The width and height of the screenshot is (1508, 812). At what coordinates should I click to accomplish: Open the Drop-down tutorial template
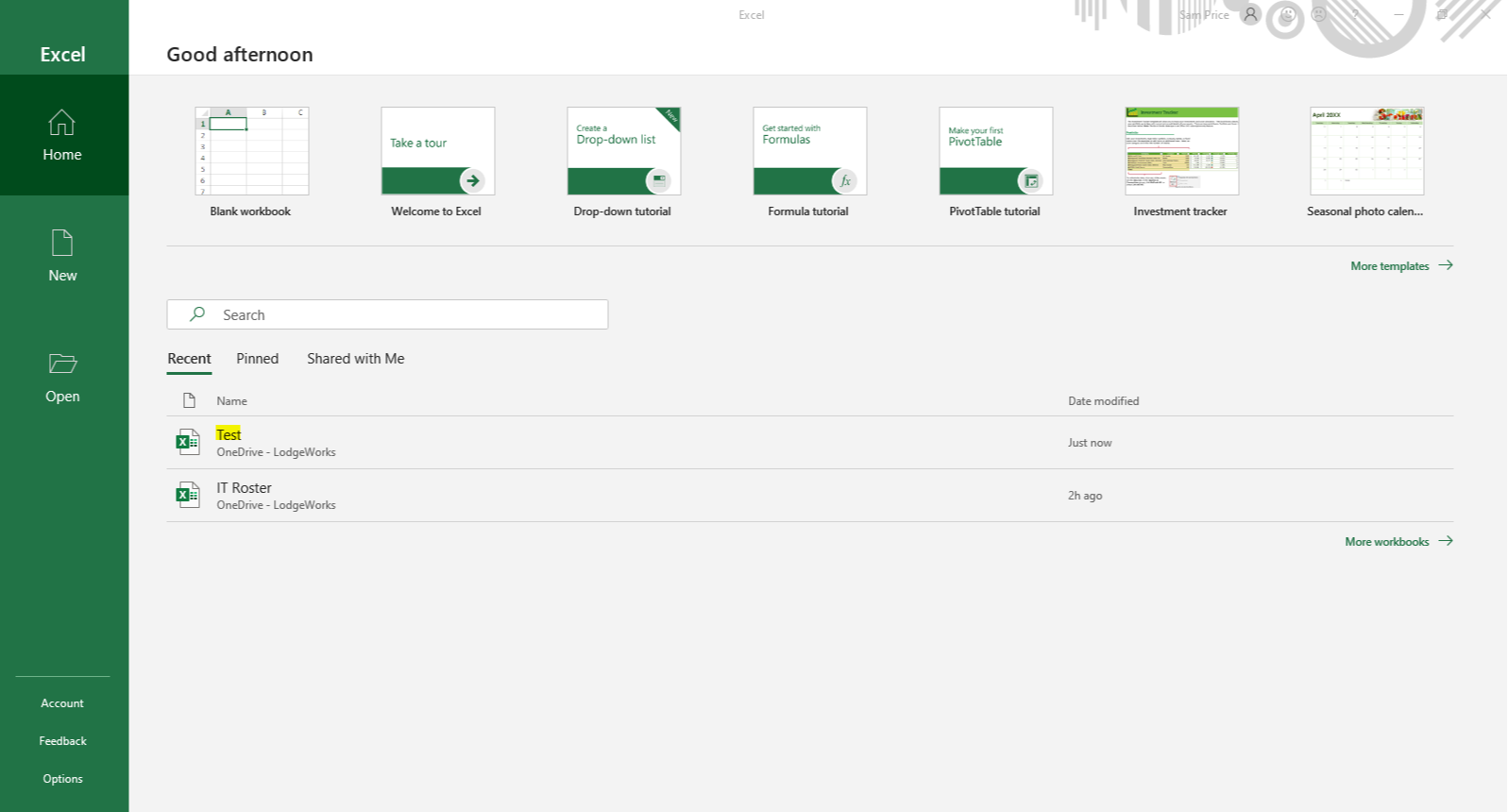pos(623,162)
